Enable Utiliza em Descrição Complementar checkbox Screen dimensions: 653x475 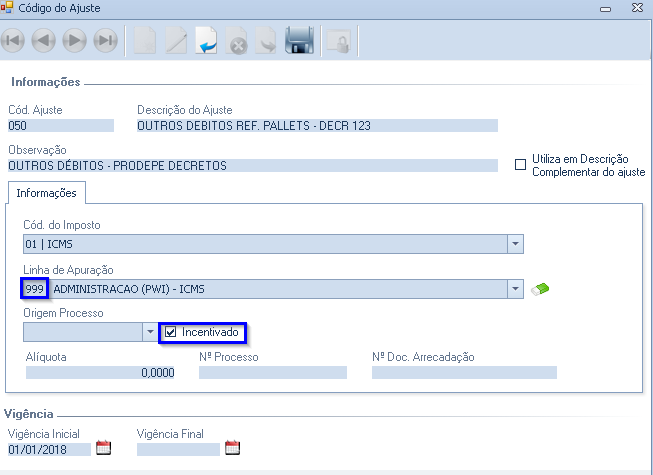click(x=520, y=164)
